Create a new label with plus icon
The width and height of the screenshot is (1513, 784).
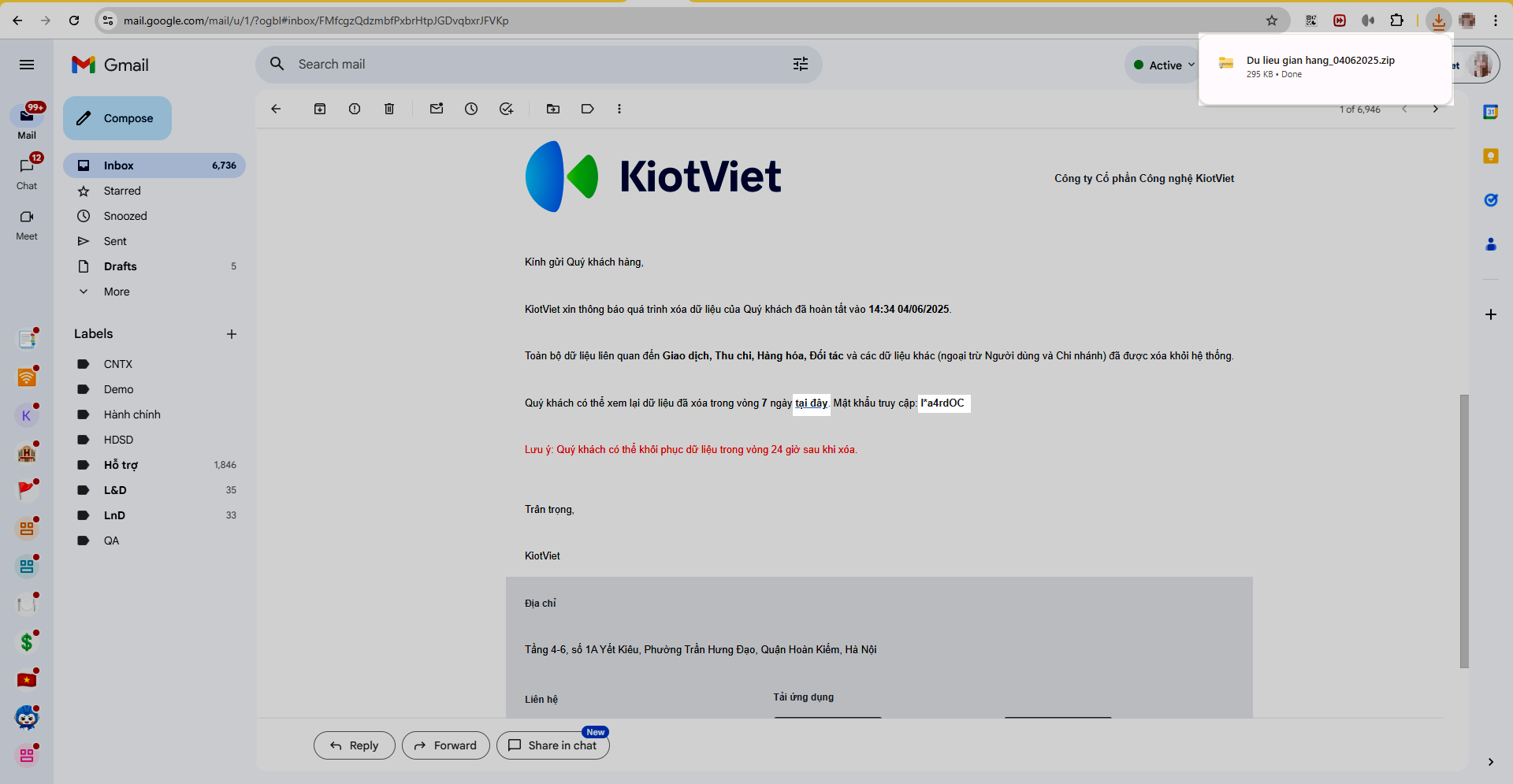click(232, 334)
